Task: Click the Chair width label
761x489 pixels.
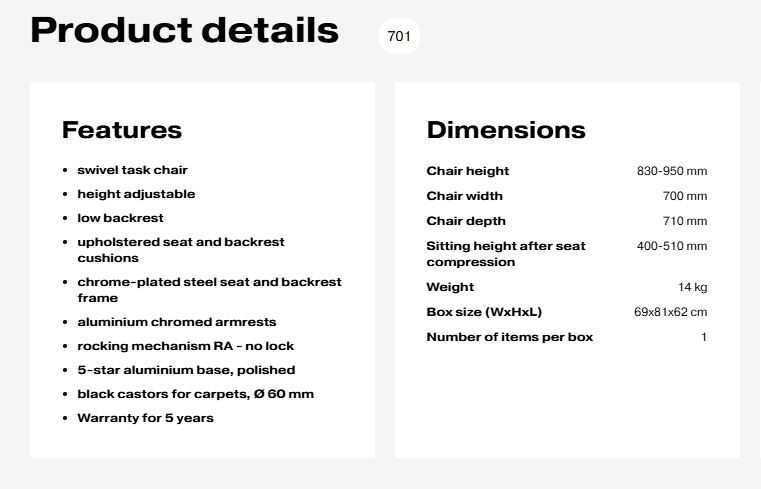Action: coord(464,196)
